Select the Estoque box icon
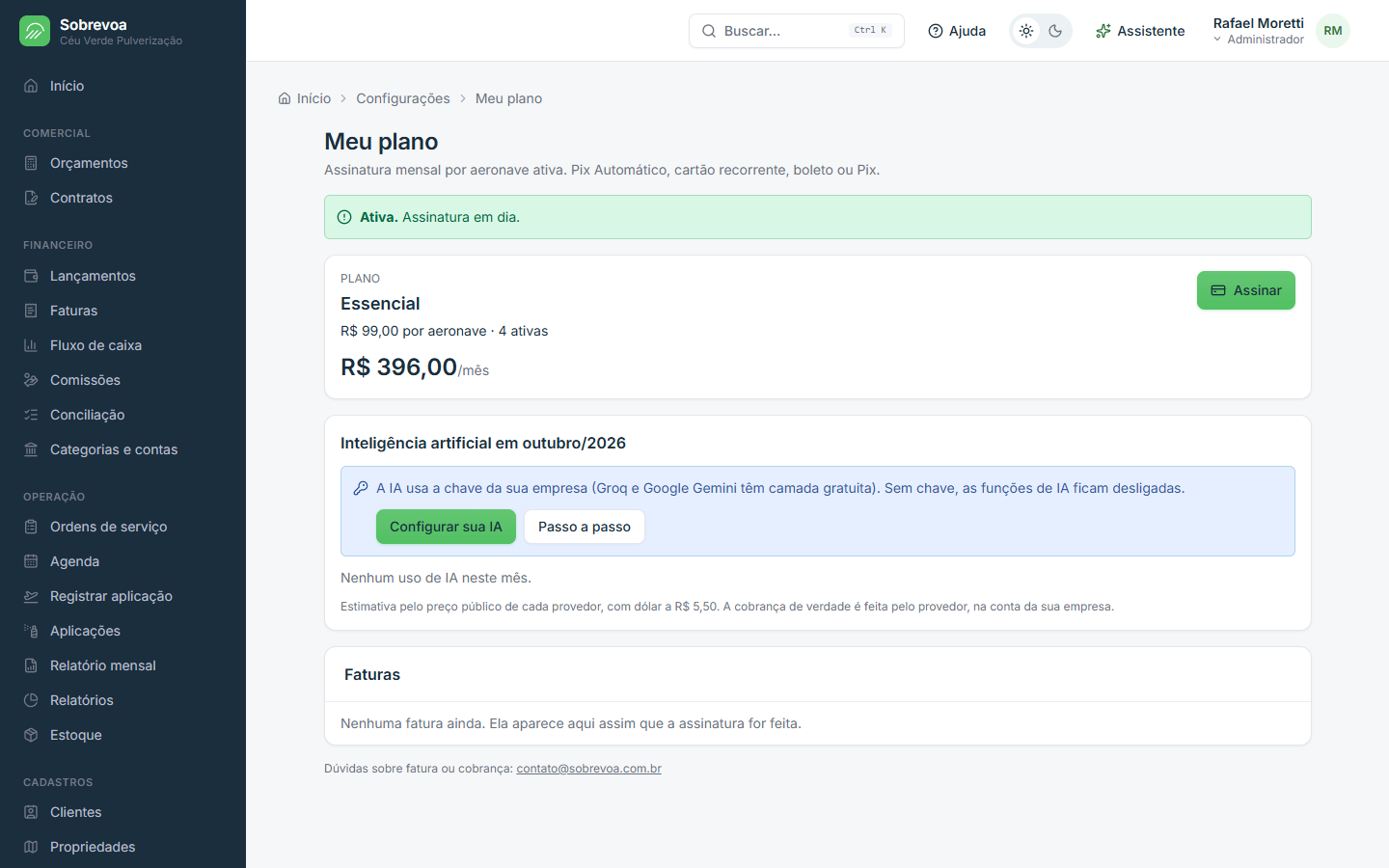1389x868 pixels. 31,735
